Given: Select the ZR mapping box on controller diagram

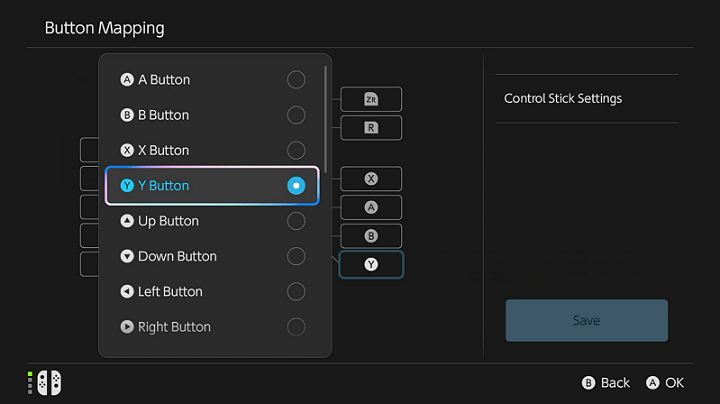Looking at the screenshot, I should 371,99.
